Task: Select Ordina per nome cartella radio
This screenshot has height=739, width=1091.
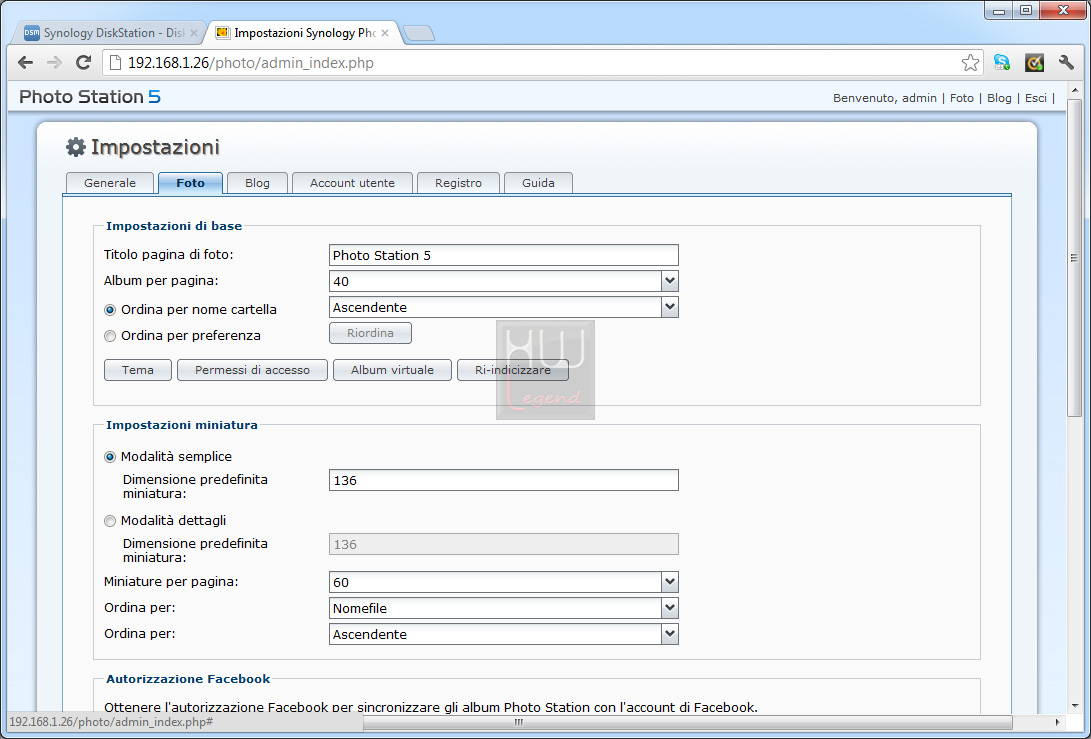Action: point(110,310)
